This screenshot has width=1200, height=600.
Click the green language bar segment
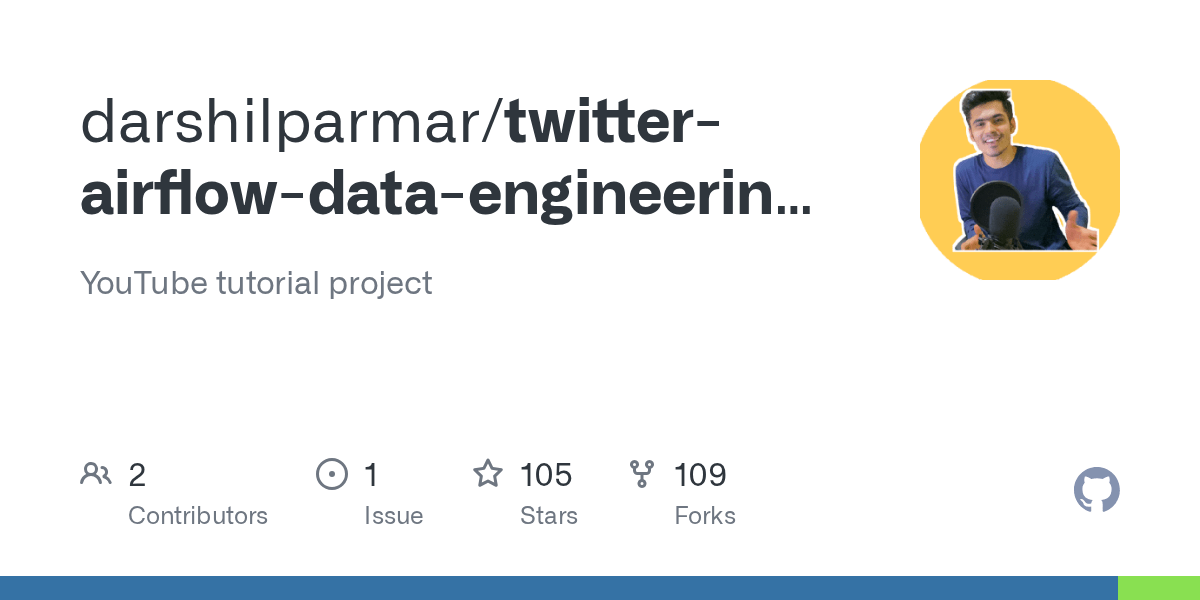[1158, 588]
